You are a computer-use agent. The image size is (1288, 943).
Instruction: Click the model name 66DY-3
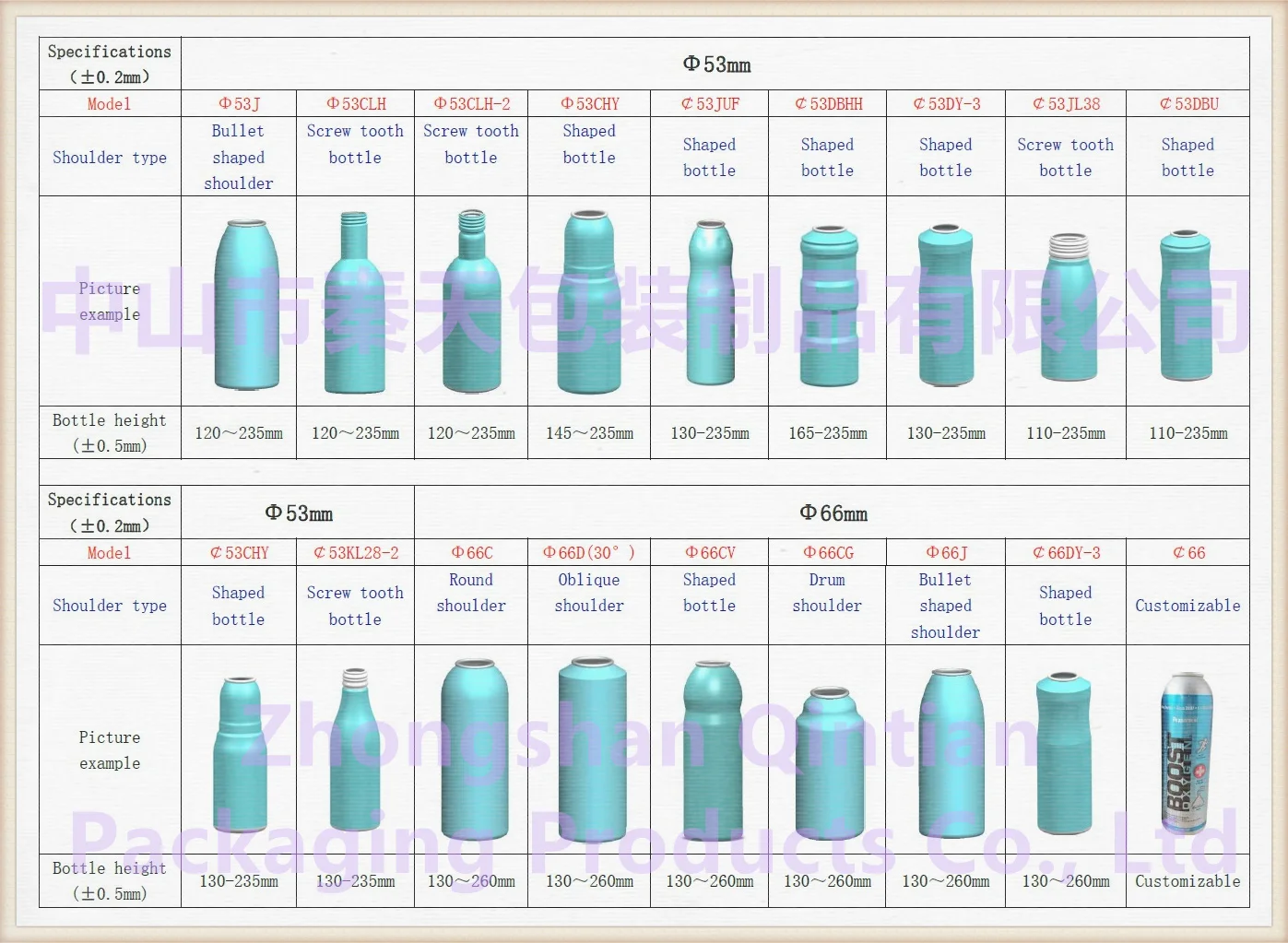pos(1066,553)
